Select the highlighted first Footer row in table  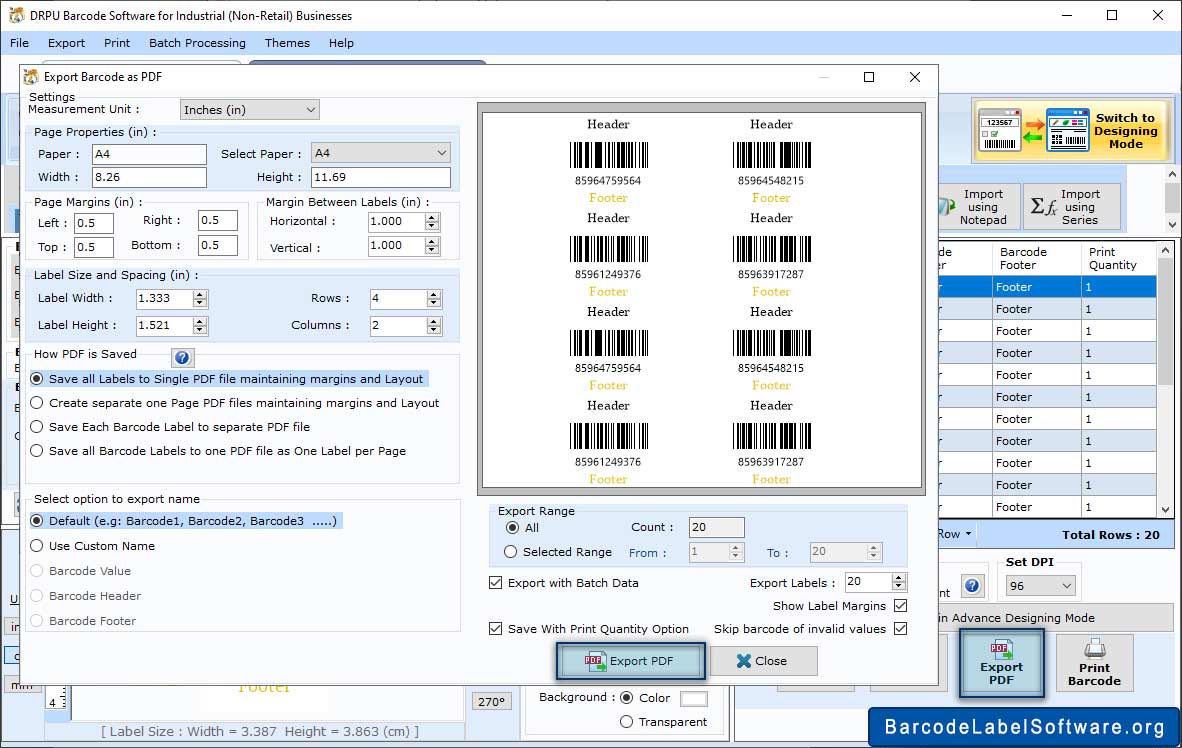click(x=1037, y=287)
